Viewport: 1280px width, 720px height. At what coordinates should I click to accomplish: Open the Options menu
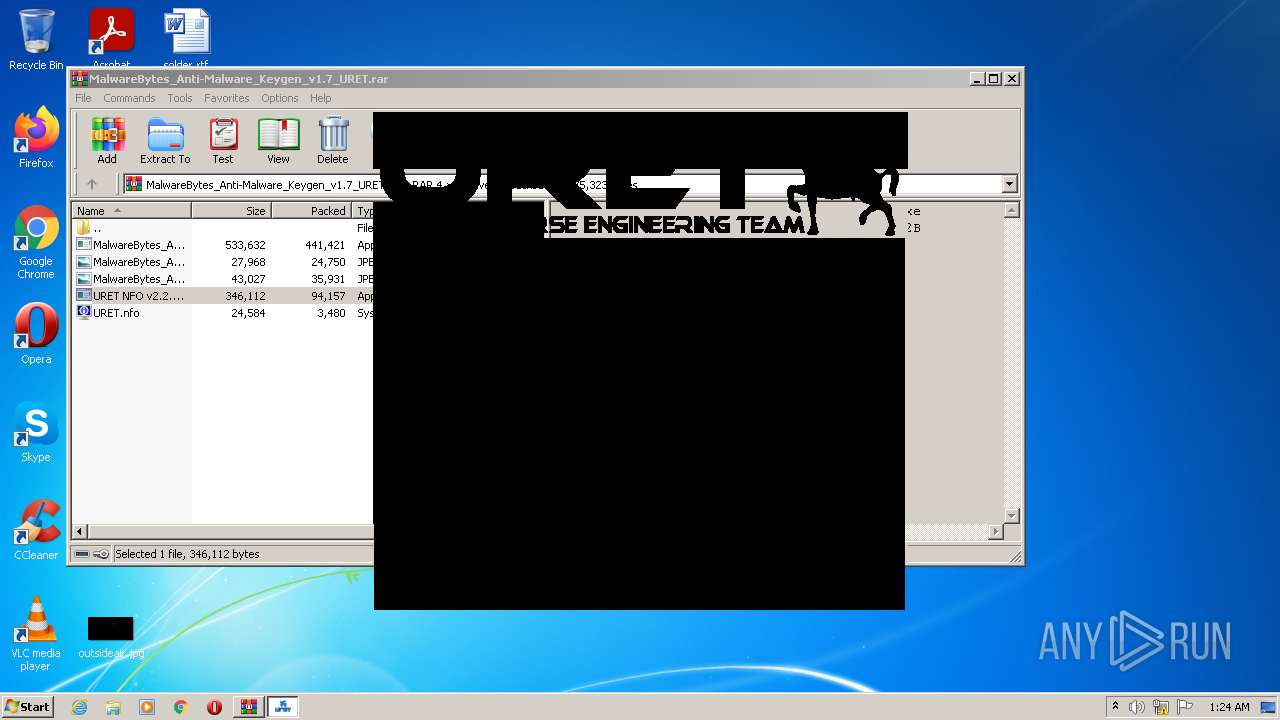[x=280, y=98]
